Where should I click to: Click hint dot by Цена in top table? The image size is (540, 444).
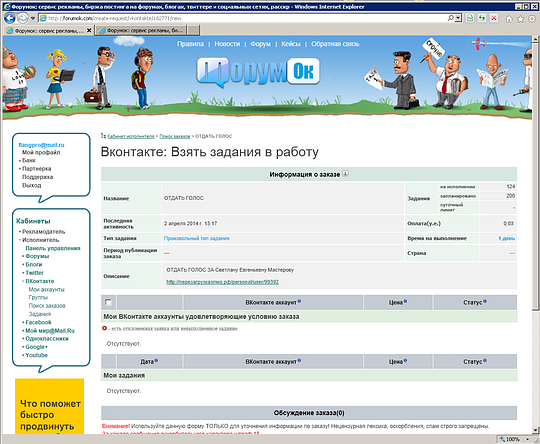(x=405, y=301)
